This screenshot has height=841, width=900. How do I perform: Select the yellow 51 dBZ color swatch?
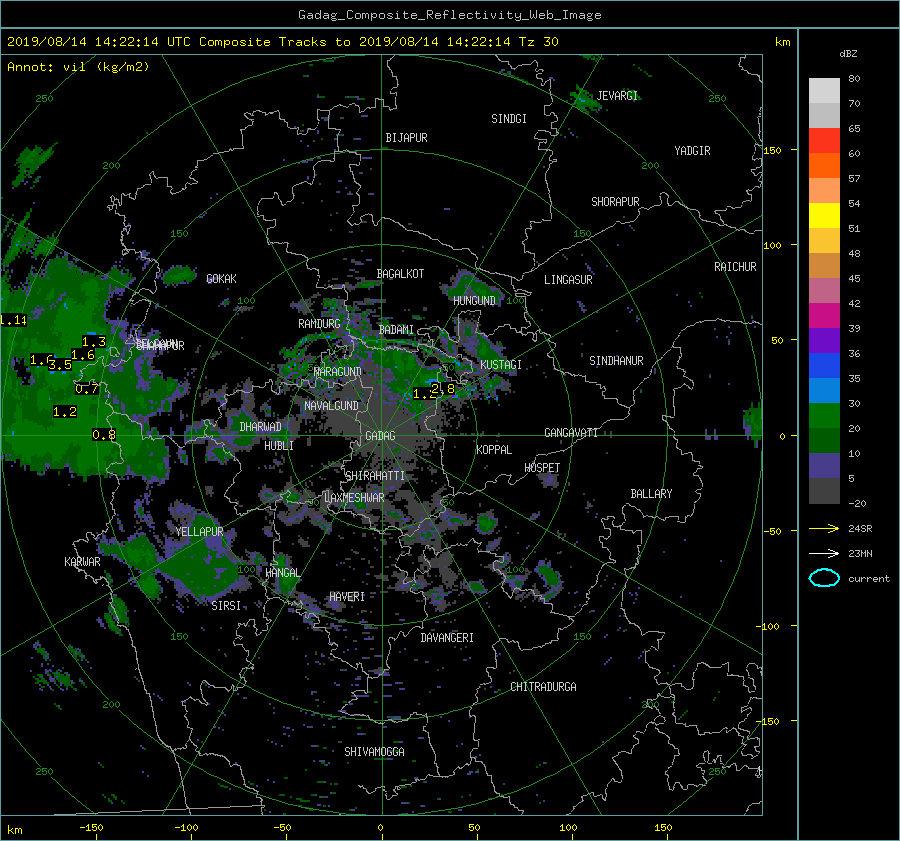click(824, 215)
